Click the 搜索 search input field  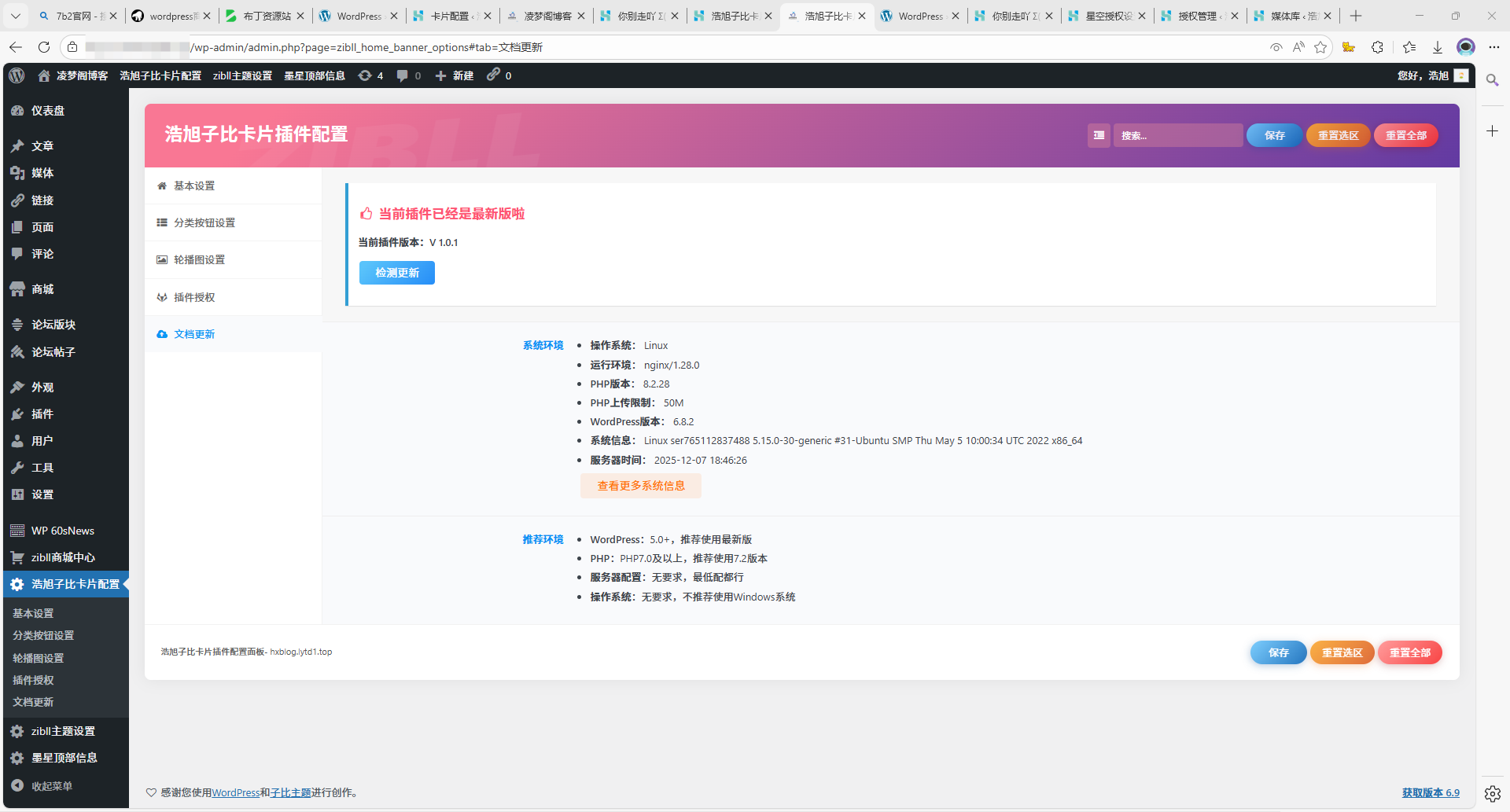pyautogui.click(x=1177, y=135)
